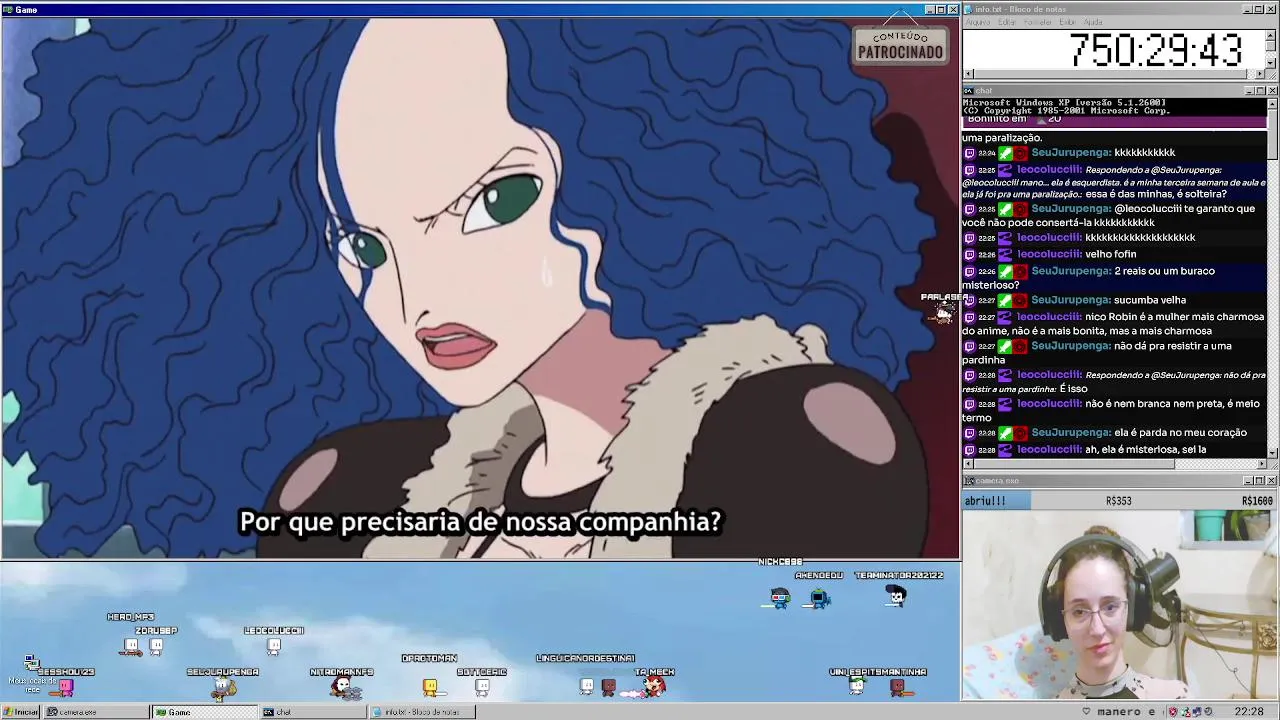
Task: Click leocoluccIII name on 'velho fofin' message
Action: tap(1048, 255)
